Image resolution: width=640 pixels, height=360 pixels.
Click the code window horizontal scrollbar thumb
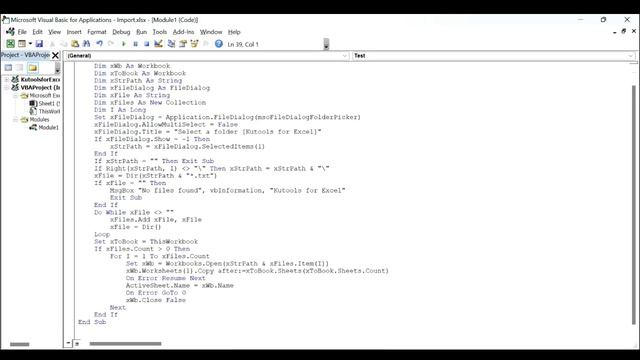(x=125, y=344)
